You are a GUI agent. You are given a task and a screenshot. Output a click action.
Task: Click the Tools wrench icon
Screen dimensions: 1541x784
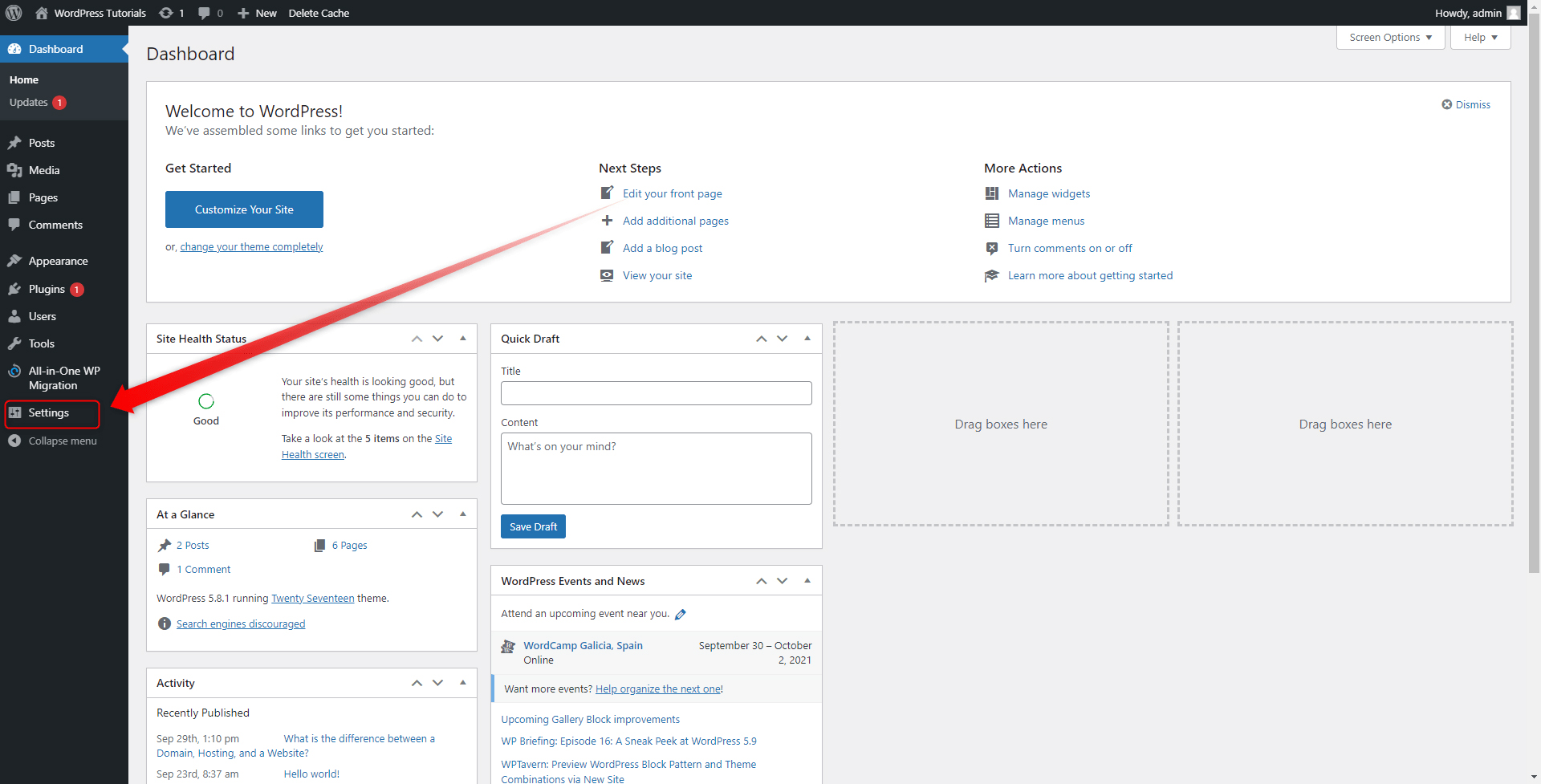point(14,343)
